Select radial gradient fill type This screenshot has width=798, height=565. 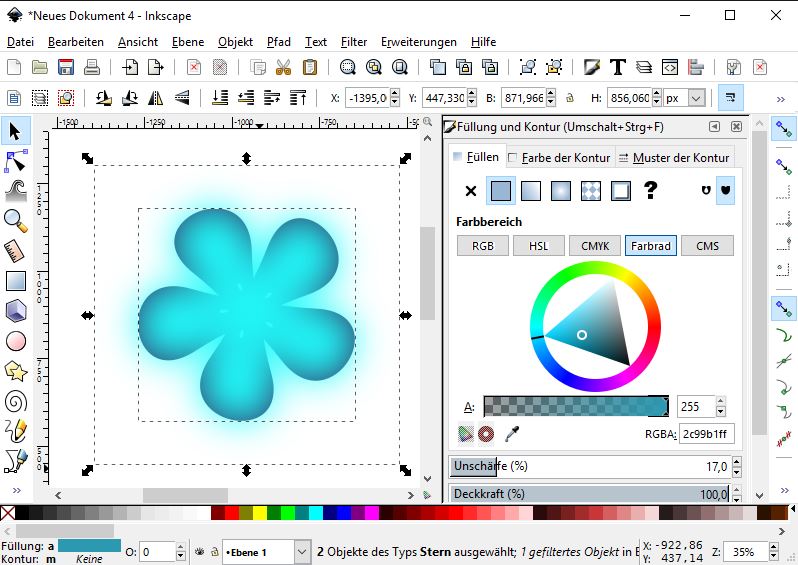click(560, 191)
